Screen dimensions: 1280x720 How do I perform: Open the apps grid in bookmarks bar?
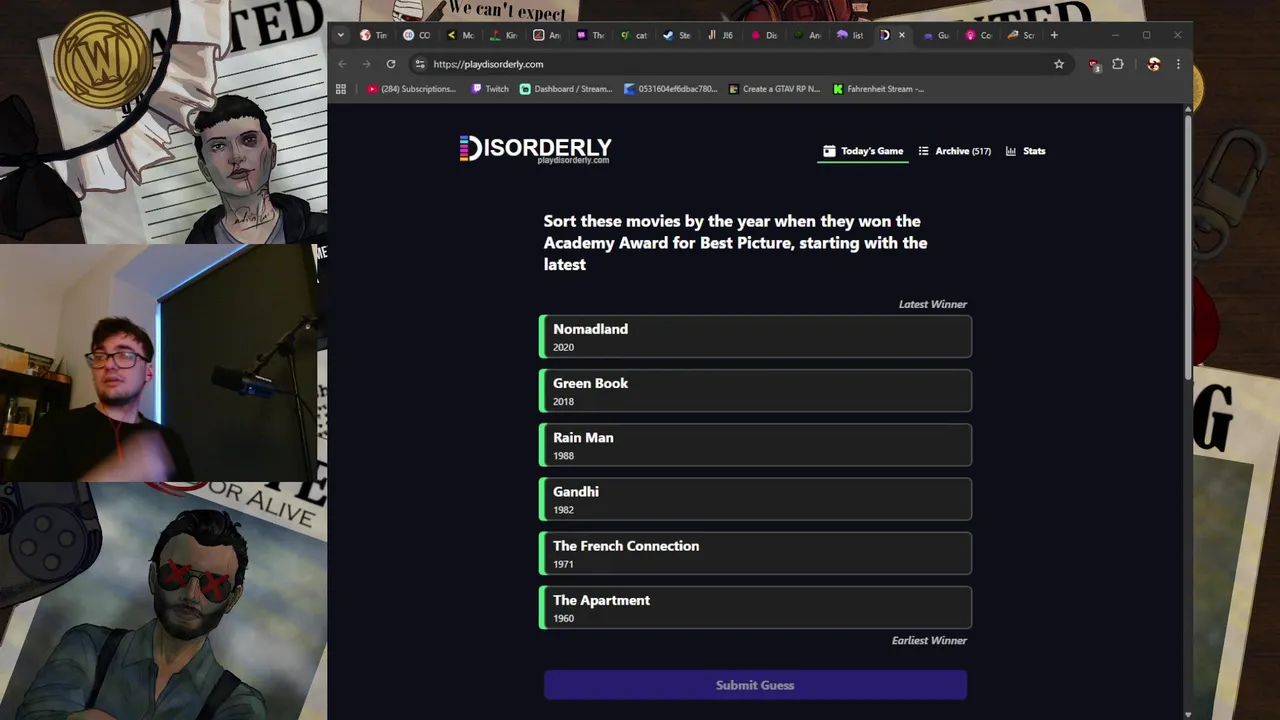pos(341,89)
